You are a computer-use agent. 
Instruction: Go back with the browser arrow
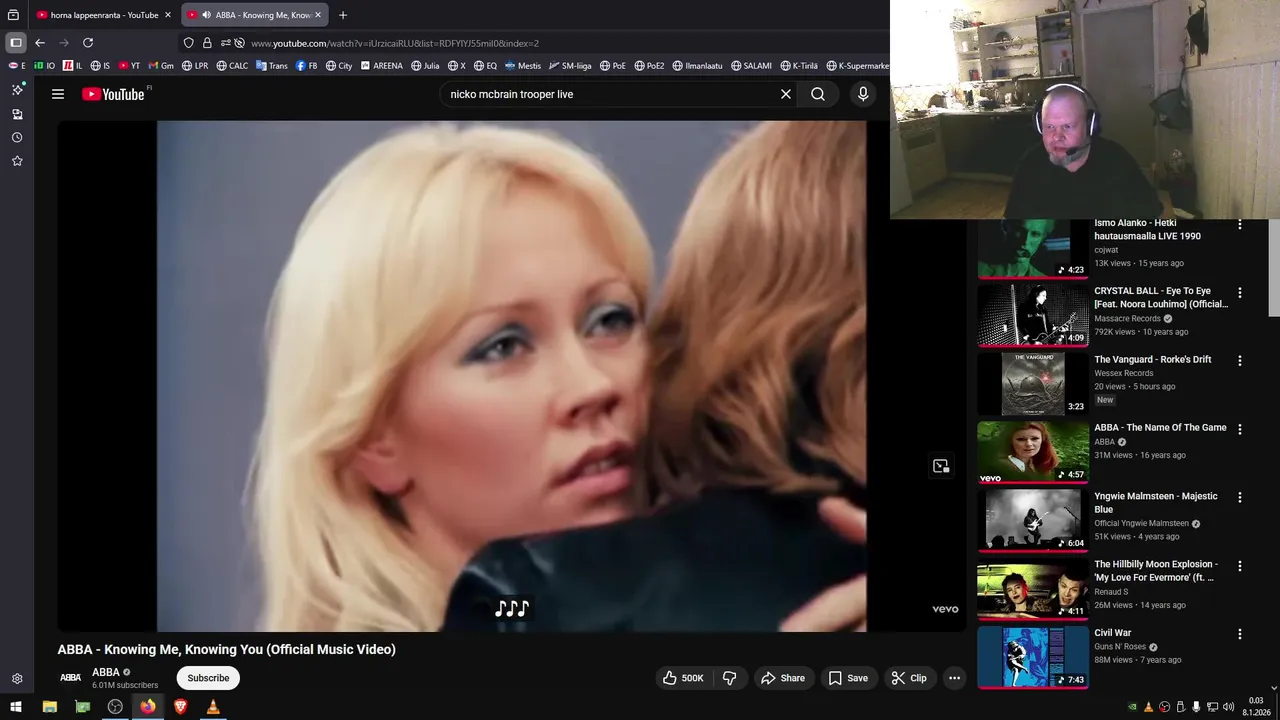click(x=40, y=43)
